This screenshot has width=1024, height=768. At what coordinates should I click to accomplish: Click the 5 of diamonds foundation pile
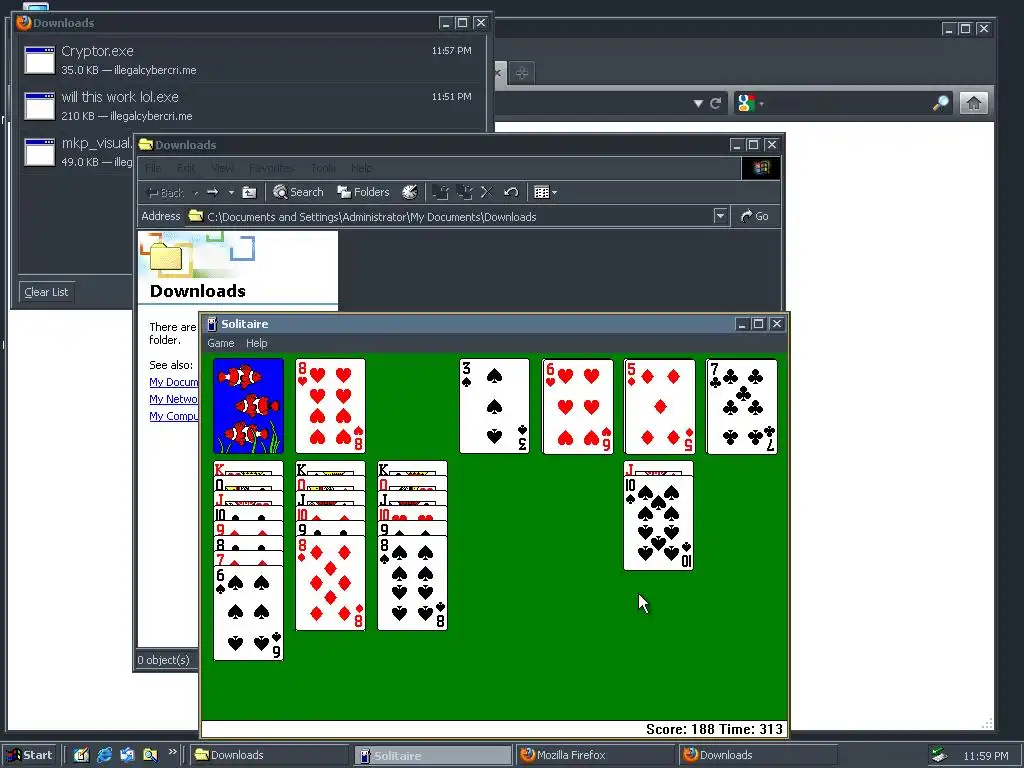pyautogui.click(x=660, y=406)
